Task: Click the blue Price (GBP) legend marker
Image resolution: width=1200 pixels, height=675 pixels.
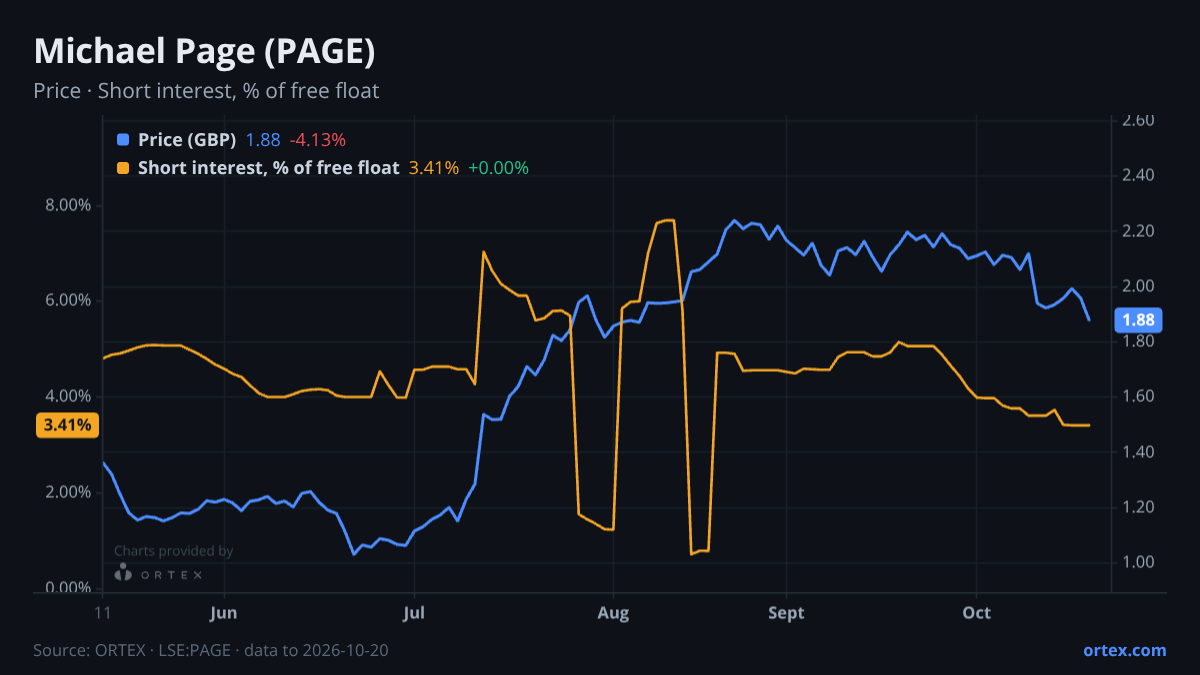Action: (123, 140)
